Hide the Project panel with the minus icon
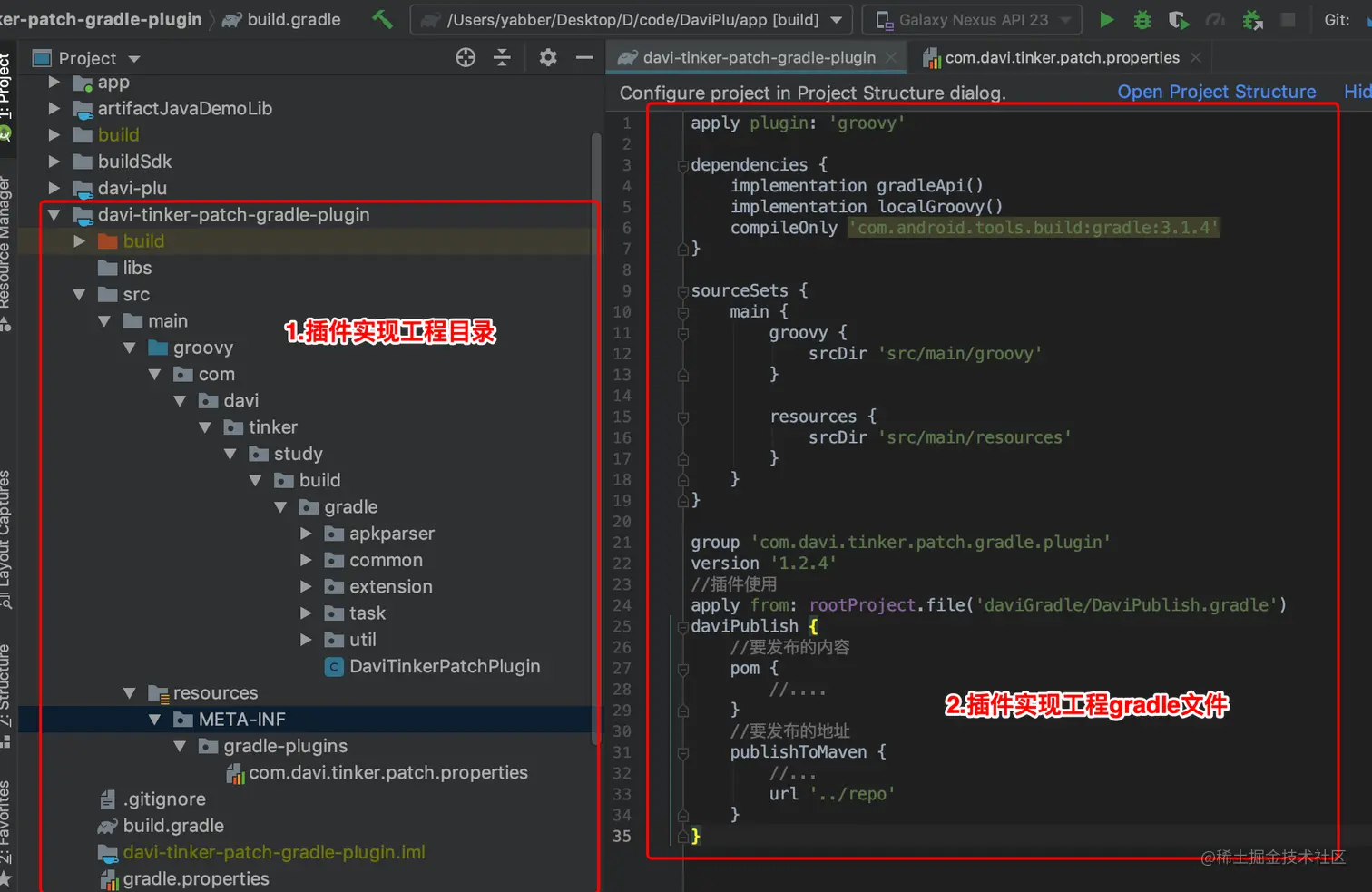Viewport: 1372px width, 892px height. [584, 58]
